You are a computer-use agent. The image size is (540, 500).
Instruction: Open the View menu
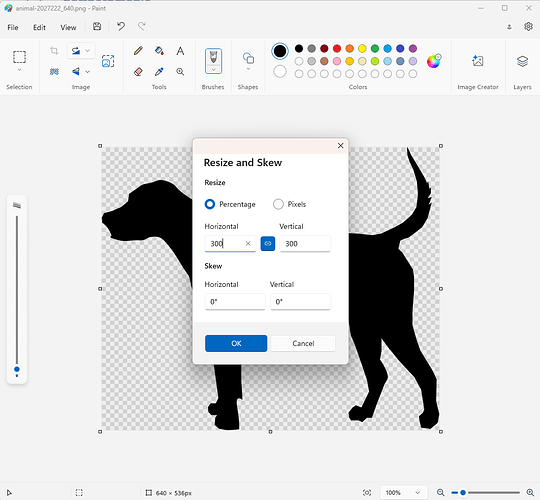(x=68, y=27)
